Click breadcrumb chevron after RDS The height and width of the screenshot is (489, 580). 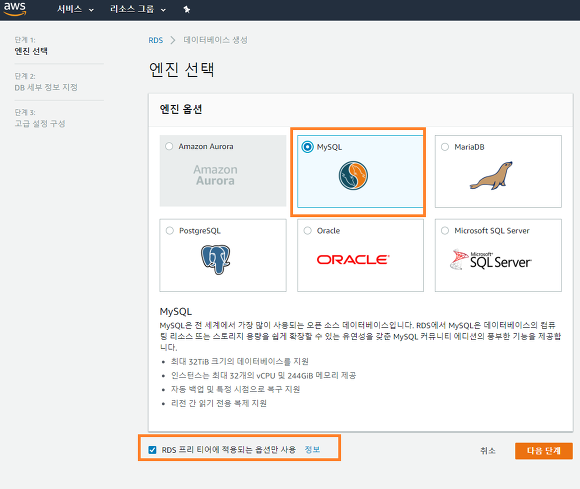pos(173,40)
